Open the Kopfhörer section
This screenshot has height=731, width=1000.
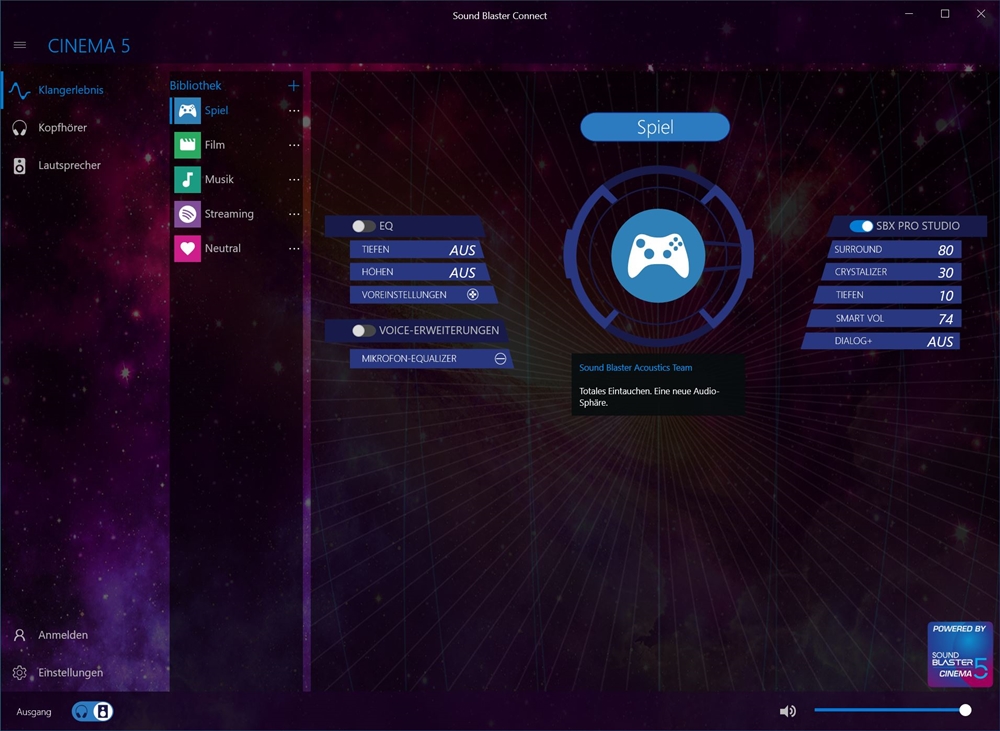click(x=62, y=128)
